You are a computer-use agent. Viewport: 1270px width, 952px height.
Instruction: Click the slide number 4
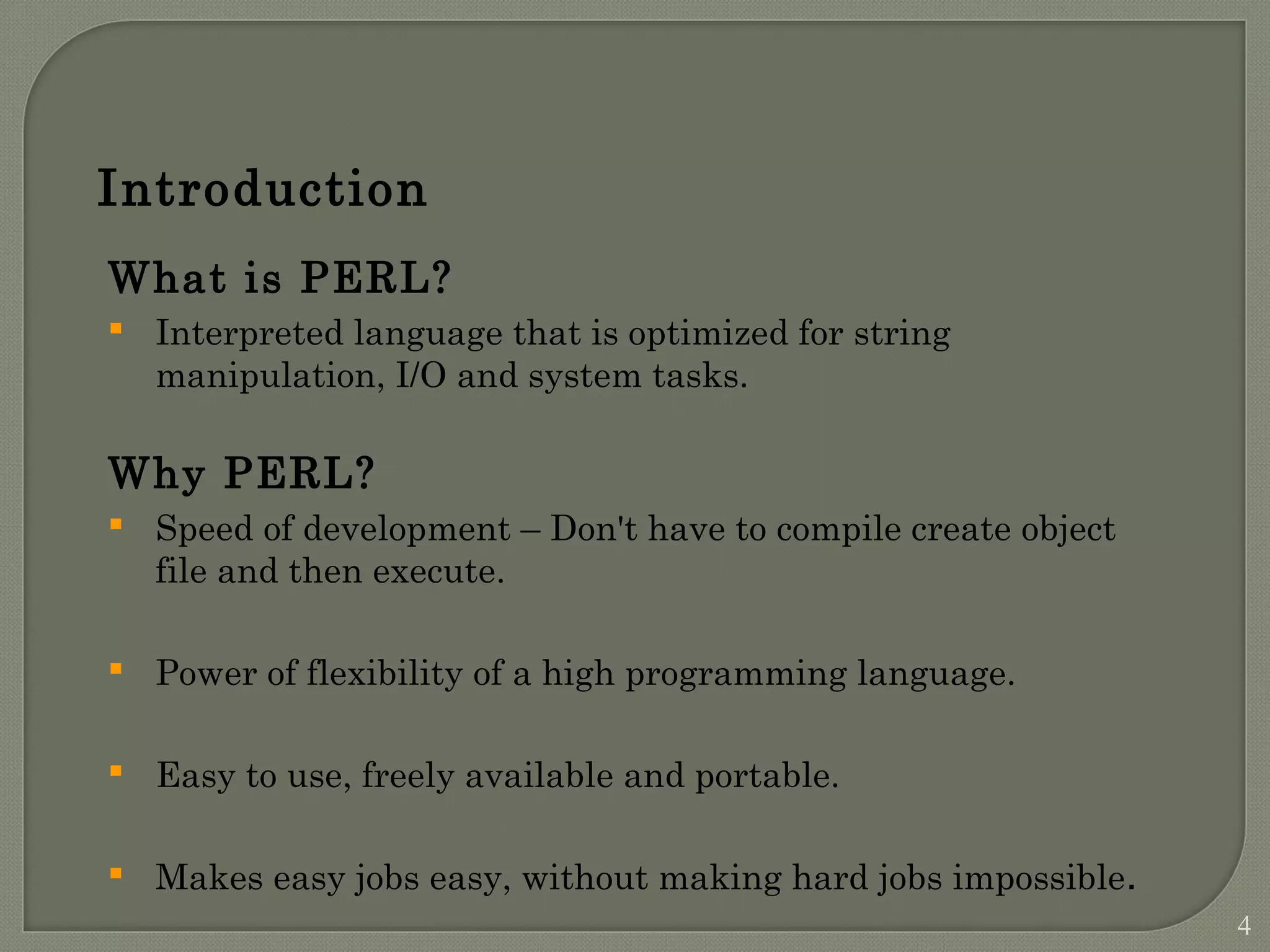(x=1243, y=927)
